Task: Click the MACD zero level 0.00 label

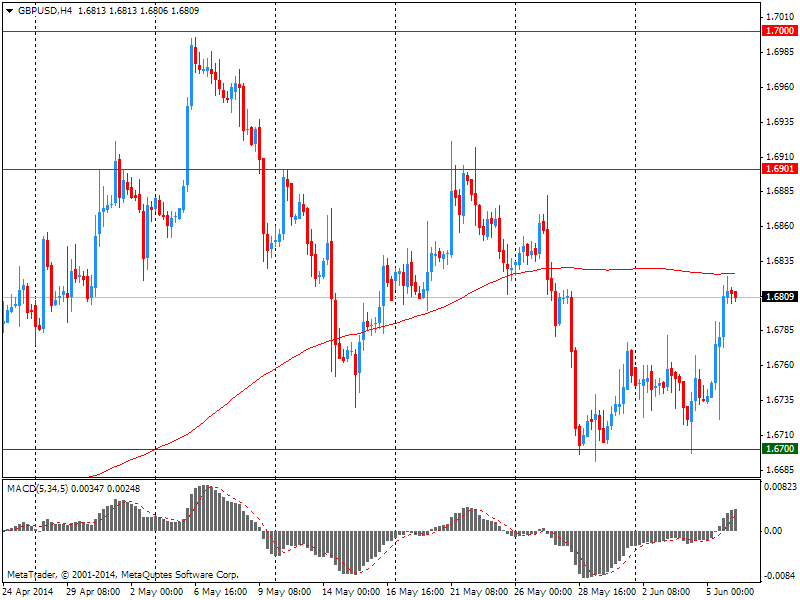Action: (773, 531)
